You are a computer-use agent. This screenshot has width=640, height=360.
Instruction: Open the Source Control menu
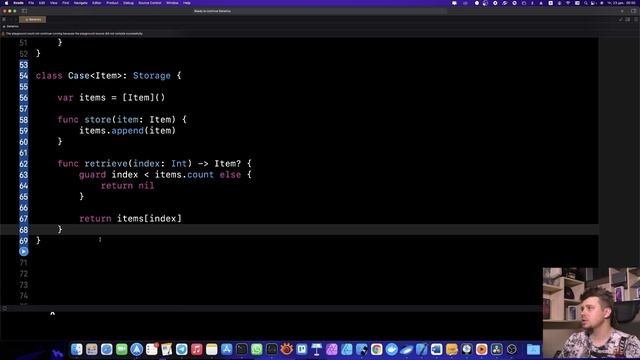pyautogui.click(x=150, y=3)
